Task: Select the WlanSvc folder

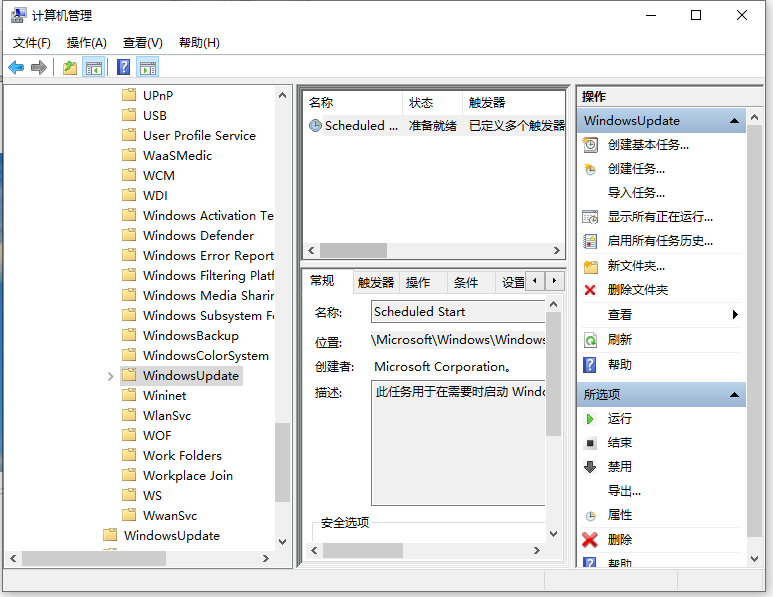Action: tap(167, 416)
